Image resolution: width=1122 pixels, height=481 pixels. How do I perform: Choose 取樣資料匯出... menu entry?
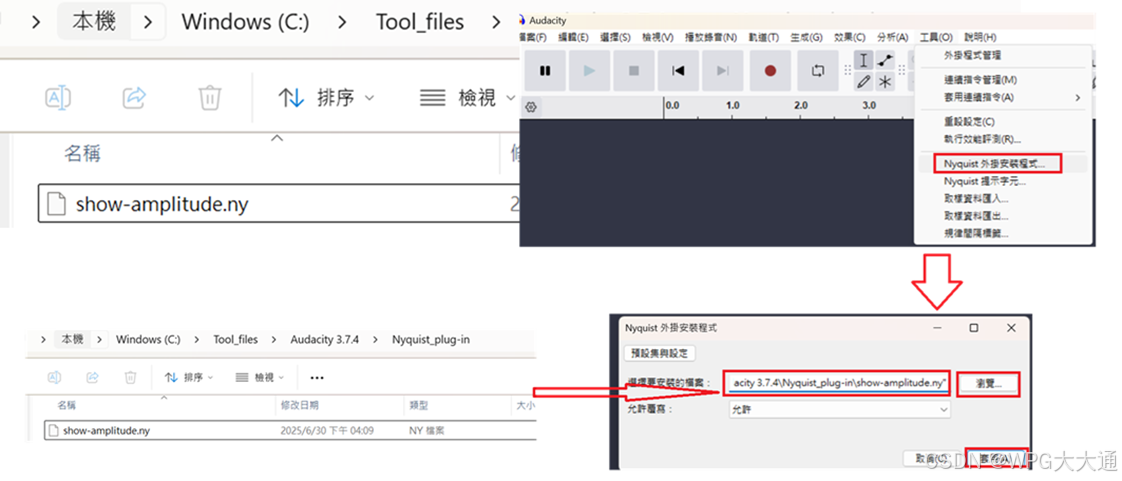pyautogui.click(x=1003, y=215)
